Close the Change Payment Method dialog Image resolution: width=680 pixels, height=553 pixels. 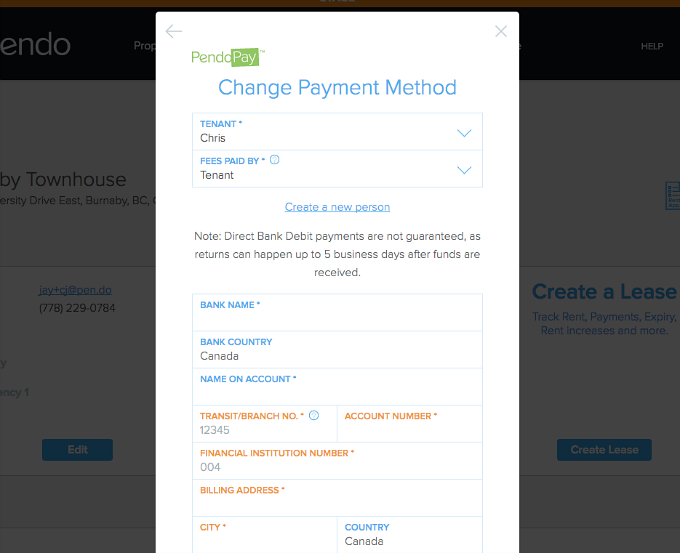[x=501, y=31]
